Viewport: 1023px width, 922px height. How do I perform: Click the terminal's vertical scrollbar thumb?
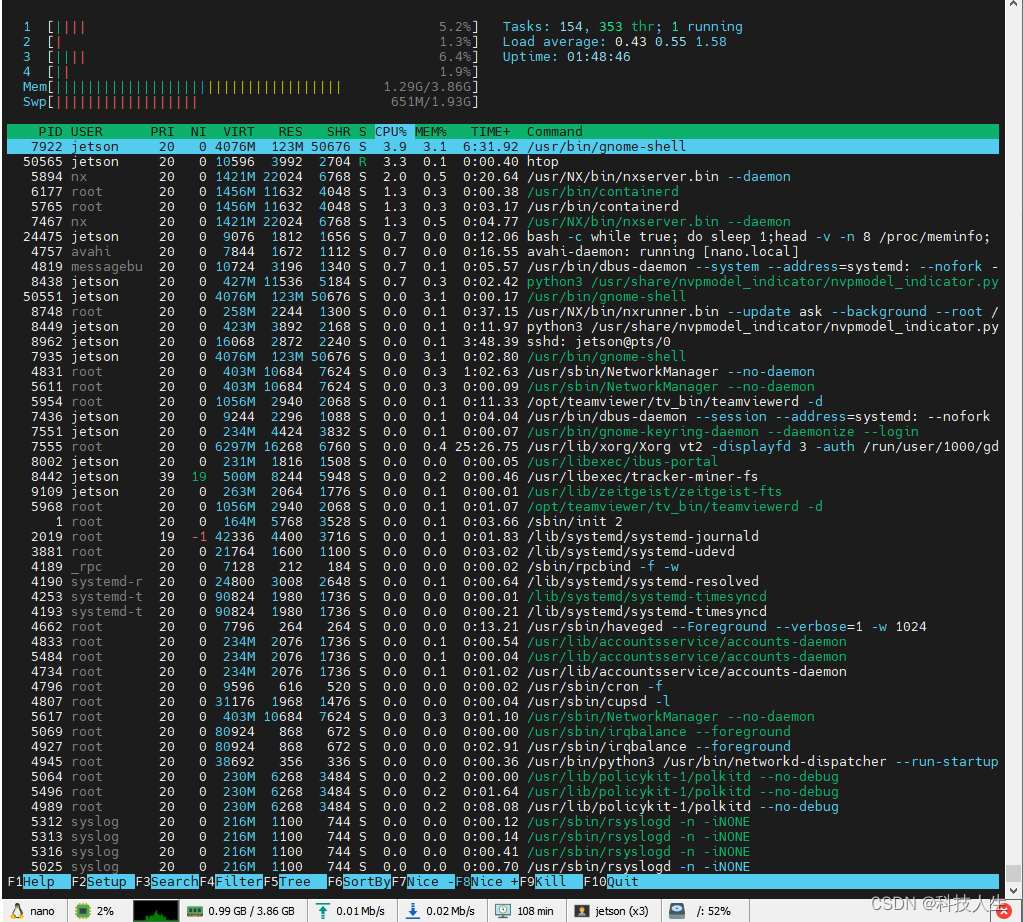point(1013,873)
